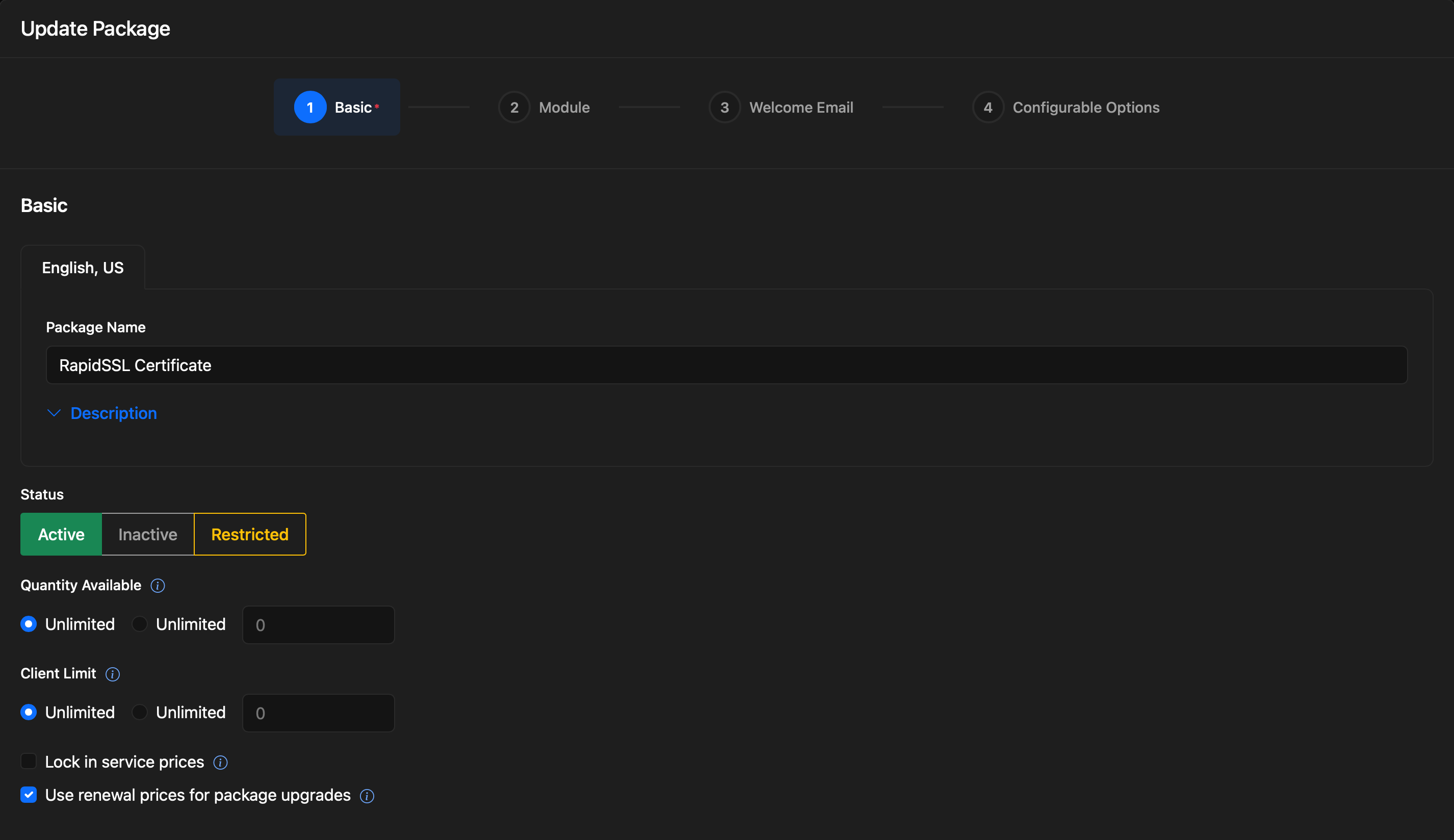Open the Quantity Available info icon
Screen dimensions: 1454x840
[158, 586]
